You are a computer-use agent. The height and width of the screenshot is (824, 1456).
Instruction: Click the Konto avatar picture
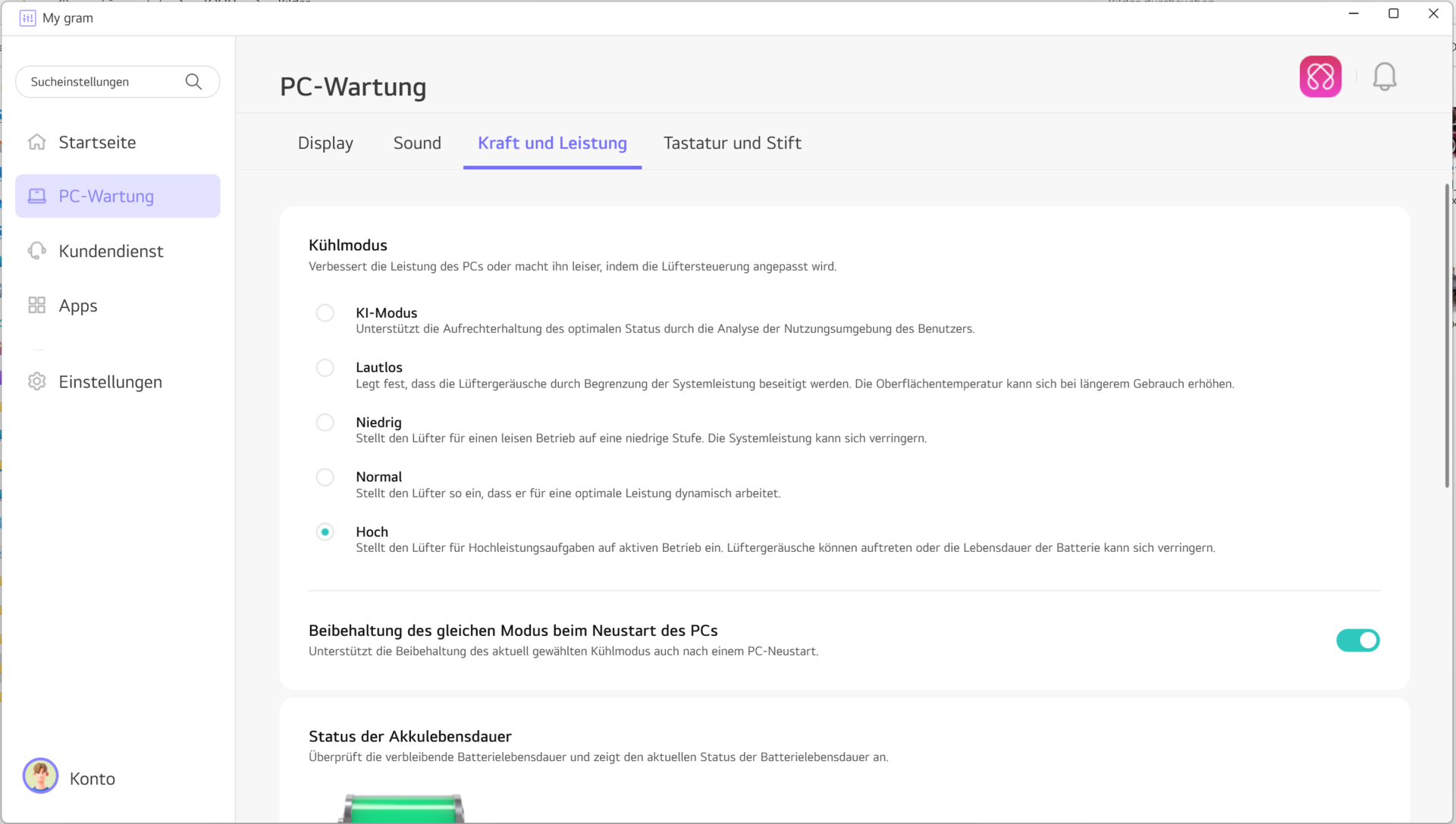[x=41, y=776]
